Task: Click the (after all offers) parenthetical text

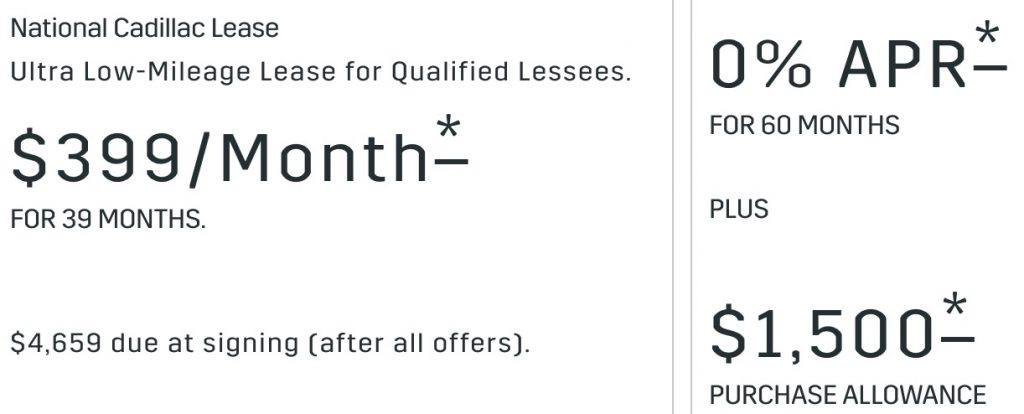Action: point(423,343)
